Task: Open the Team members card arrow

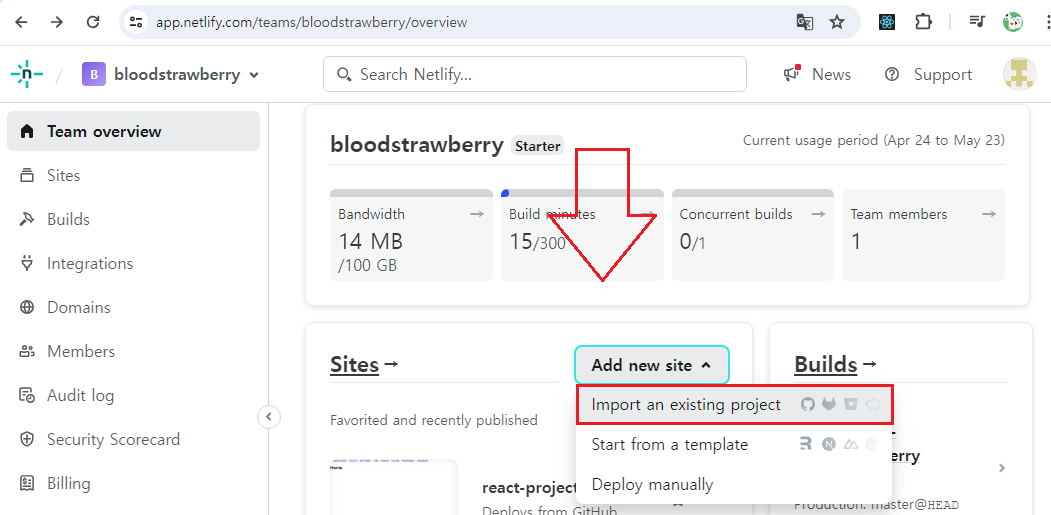Action: (x=989, y=214)
